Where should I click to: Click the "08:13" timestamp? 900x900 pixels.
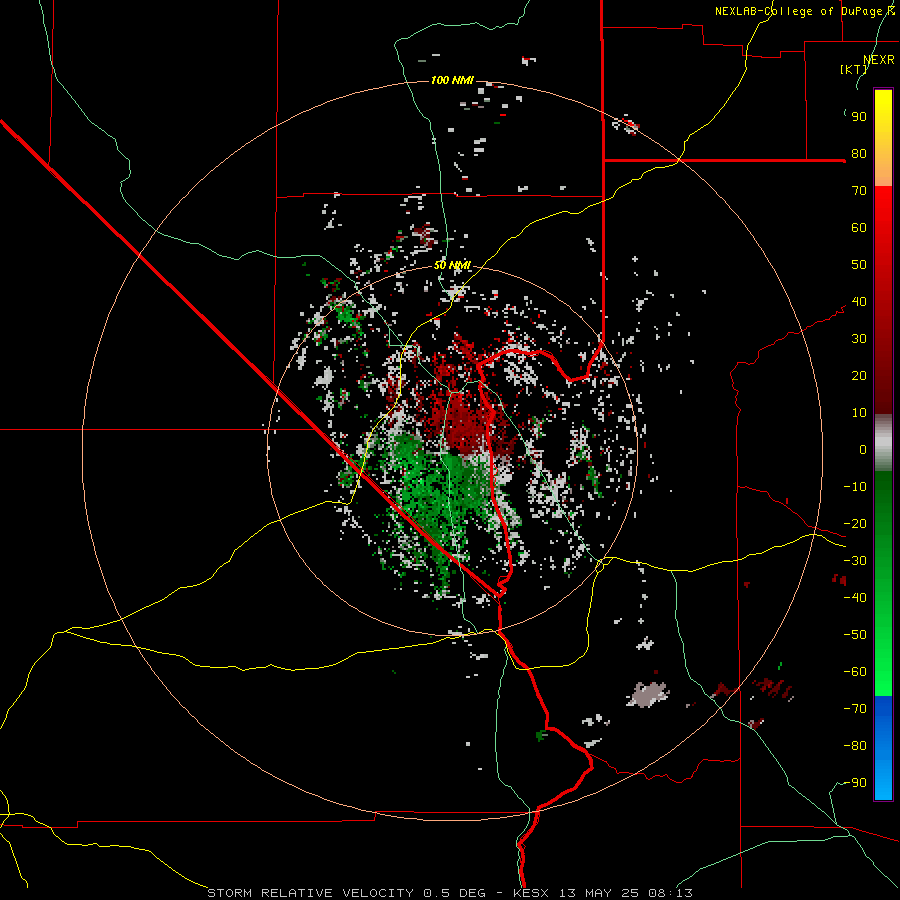[x=671, y=893]
